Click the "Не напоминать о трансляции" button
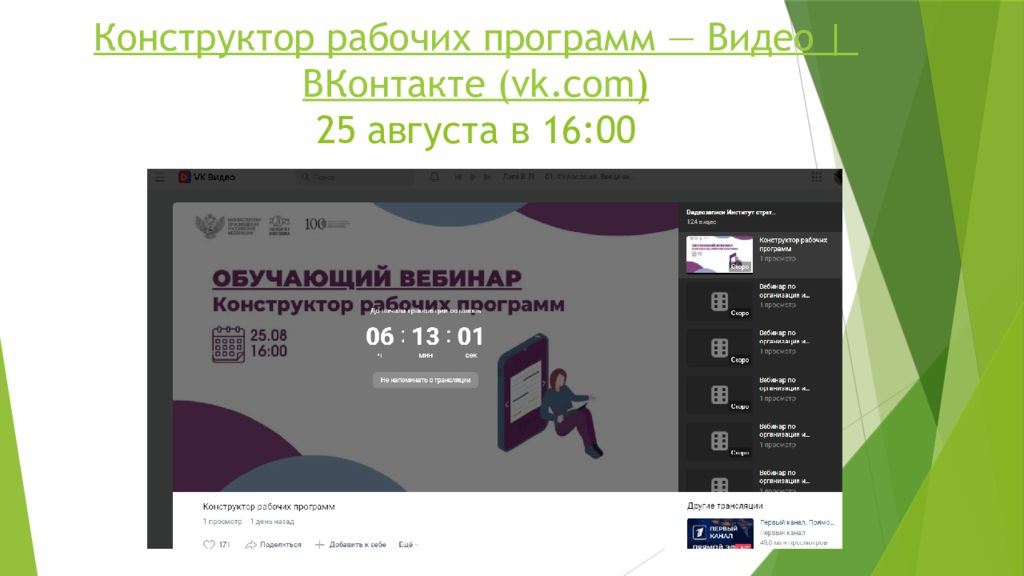1024x576 pixels. (x=425, y=379)
